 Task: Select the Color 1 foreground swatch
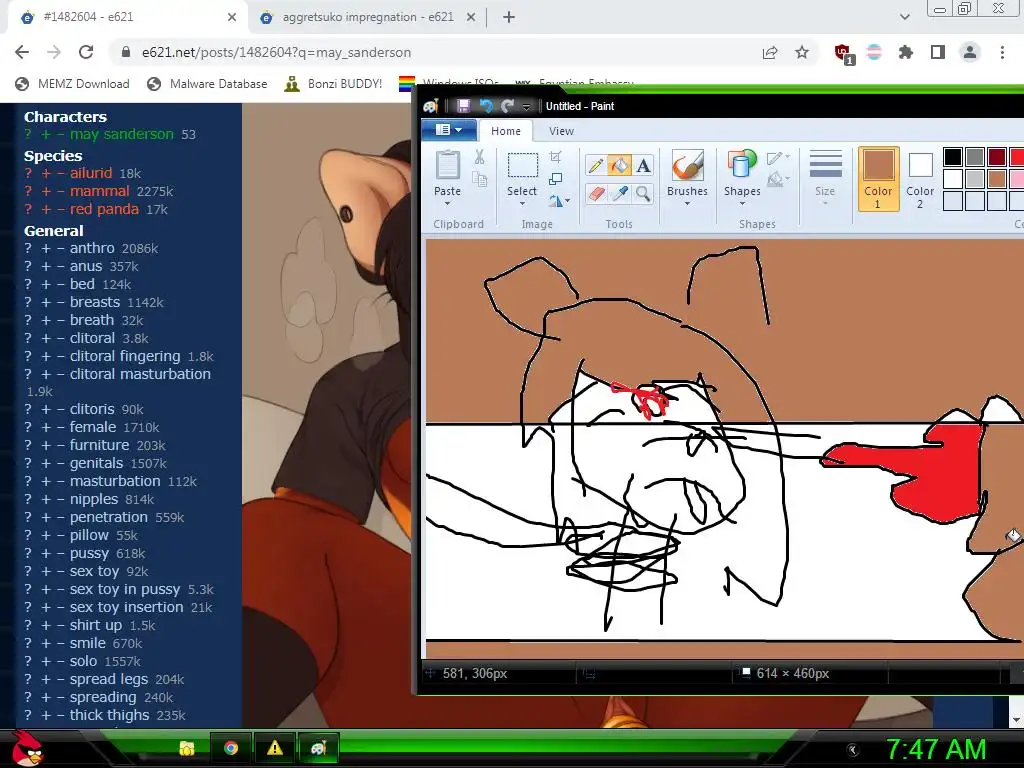878,178
